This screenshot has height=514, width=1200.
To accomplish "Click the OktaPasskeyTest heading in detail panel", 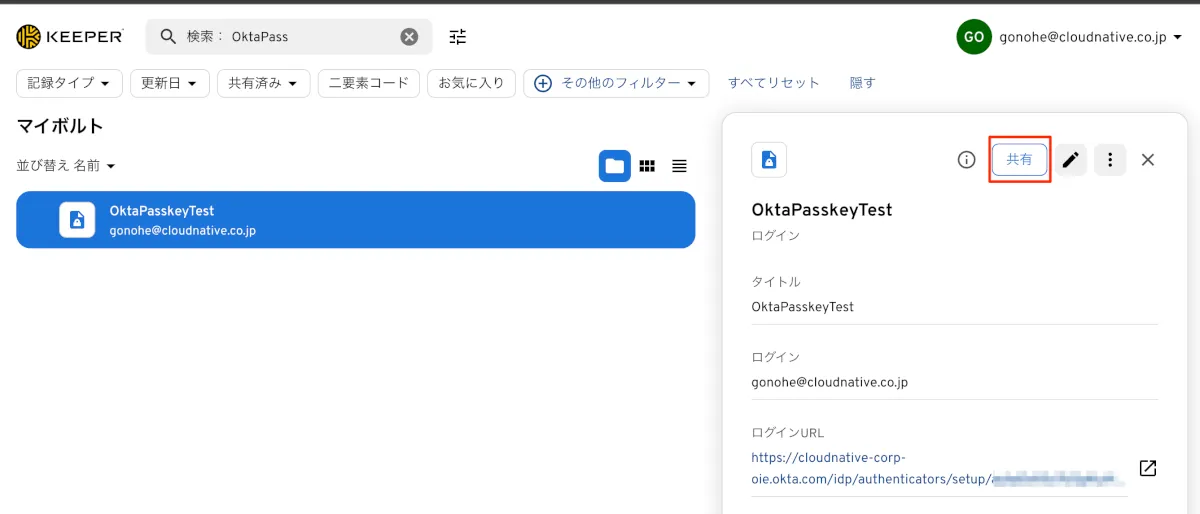I will tap(822, 210).
